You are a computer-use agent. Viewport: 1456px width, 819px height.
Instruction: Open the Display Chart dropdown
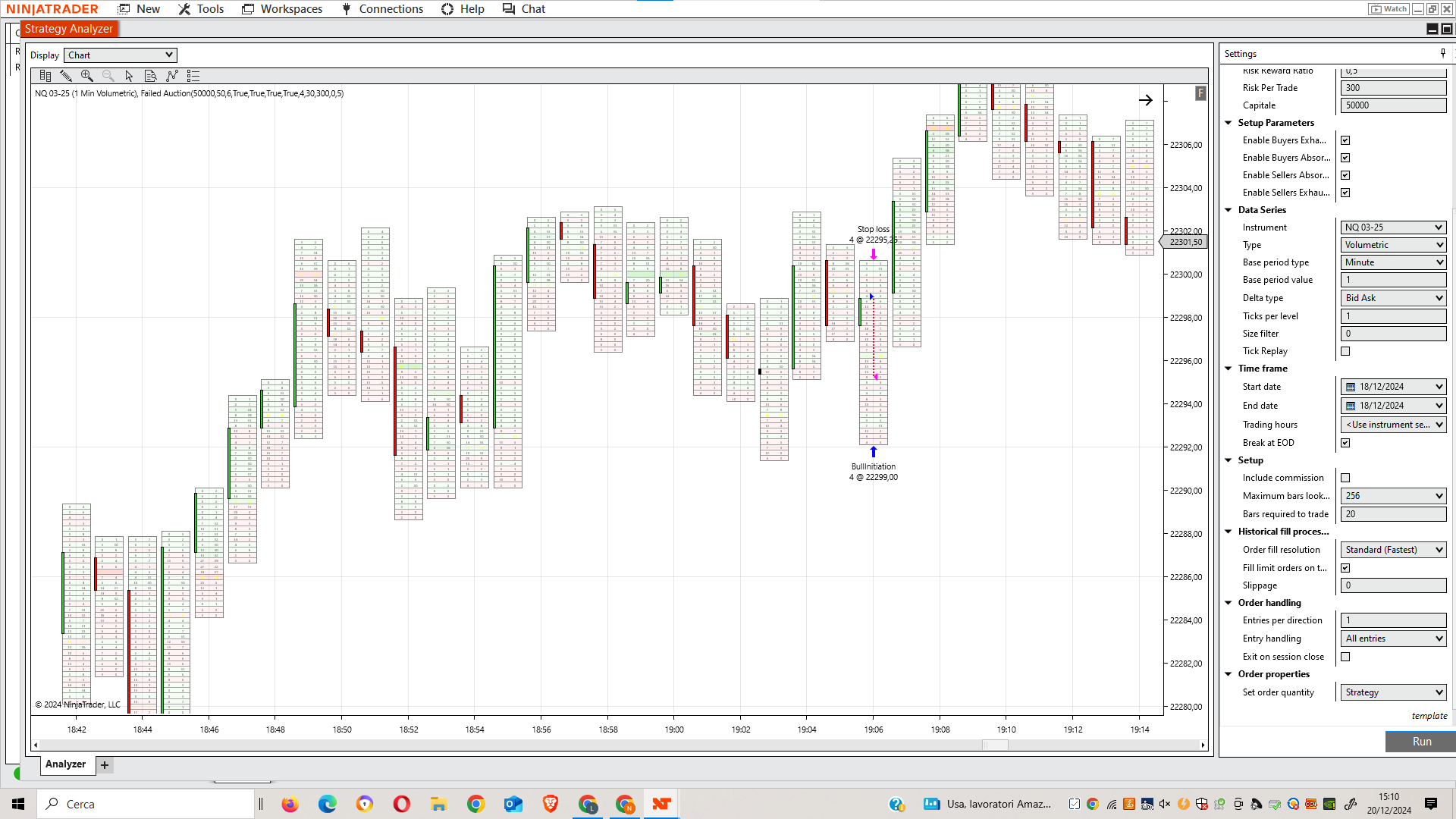121,55
